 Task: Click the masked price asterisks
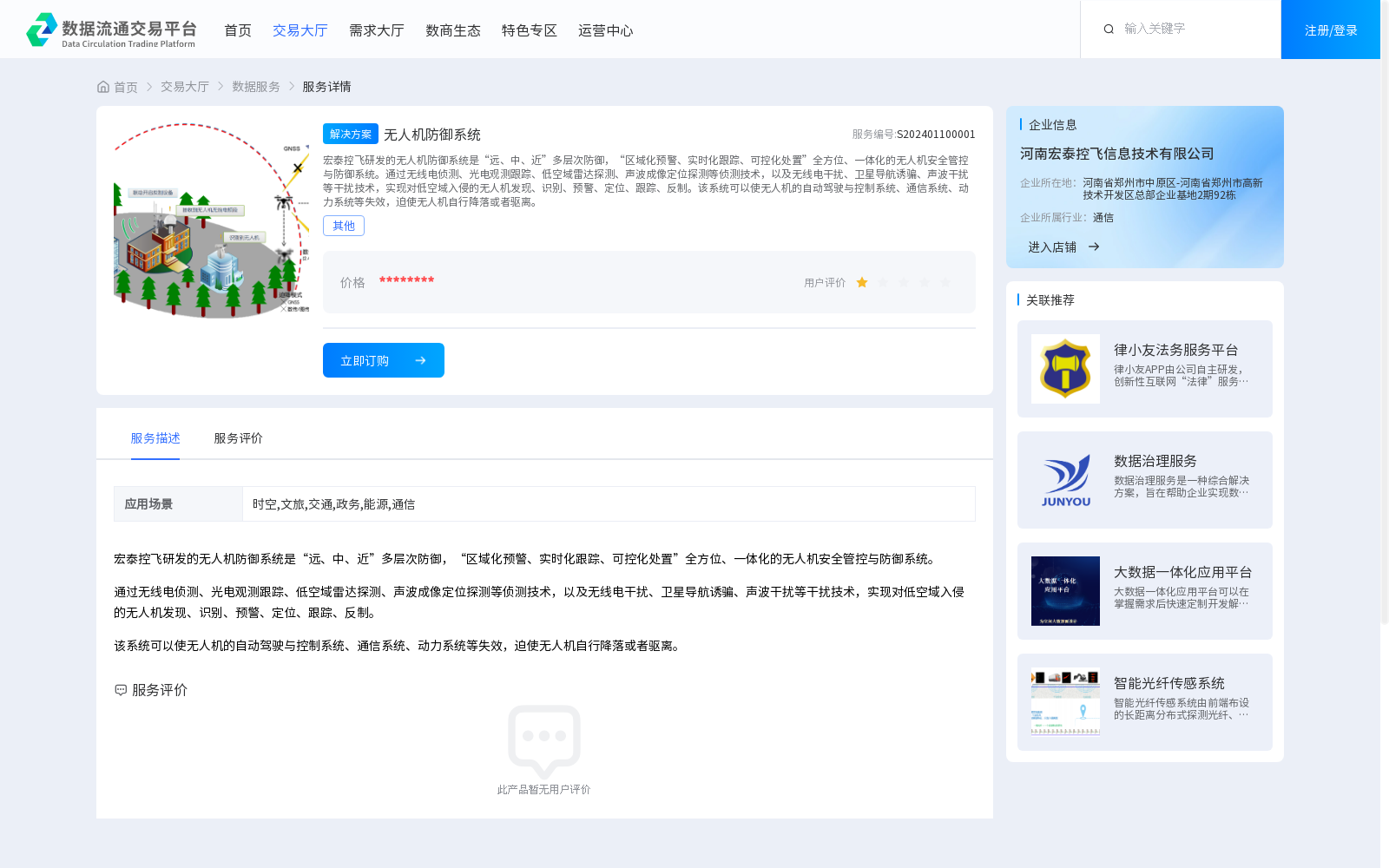coord(406,280)
